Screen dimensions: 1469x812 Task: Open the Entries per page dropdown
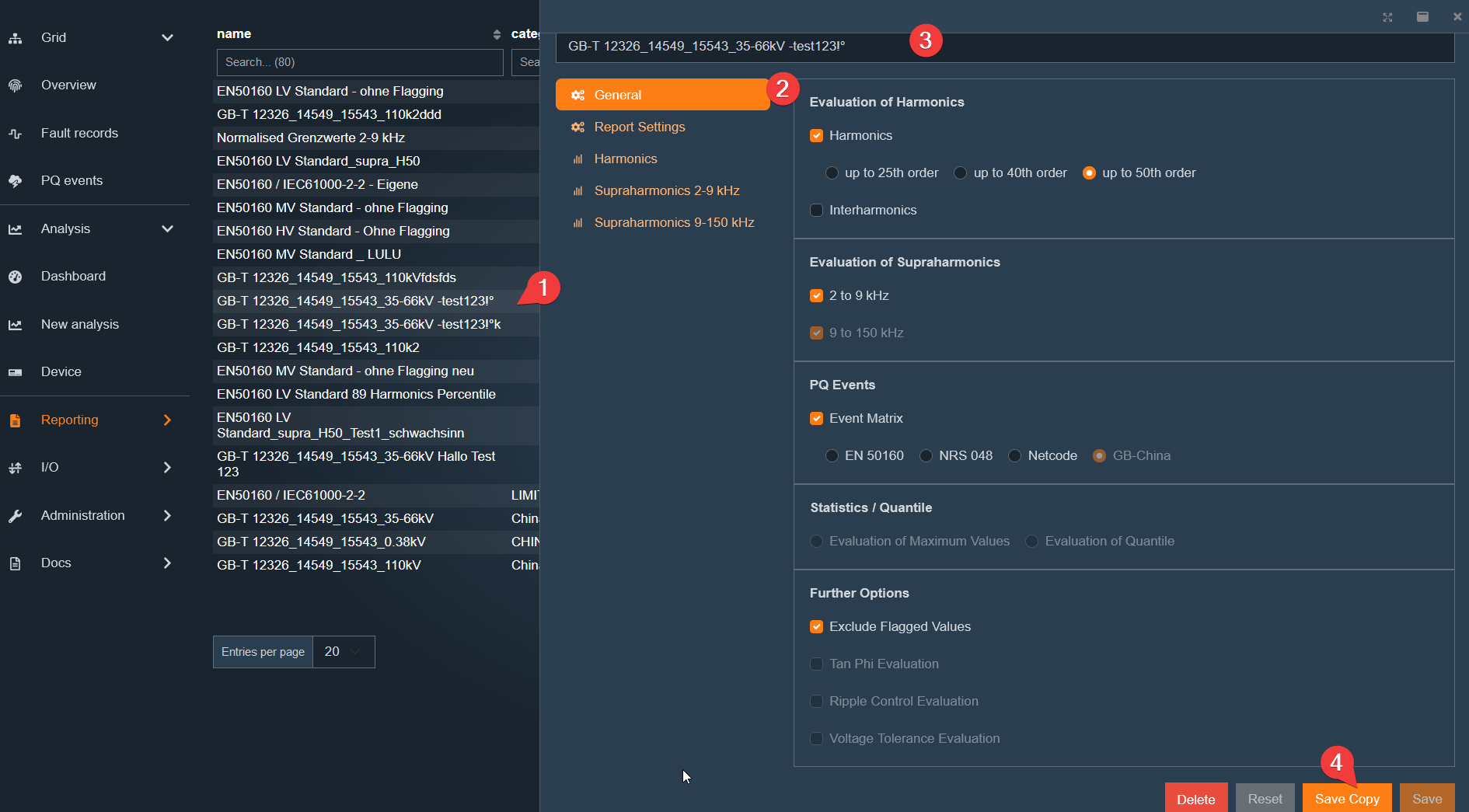(343, 652)
